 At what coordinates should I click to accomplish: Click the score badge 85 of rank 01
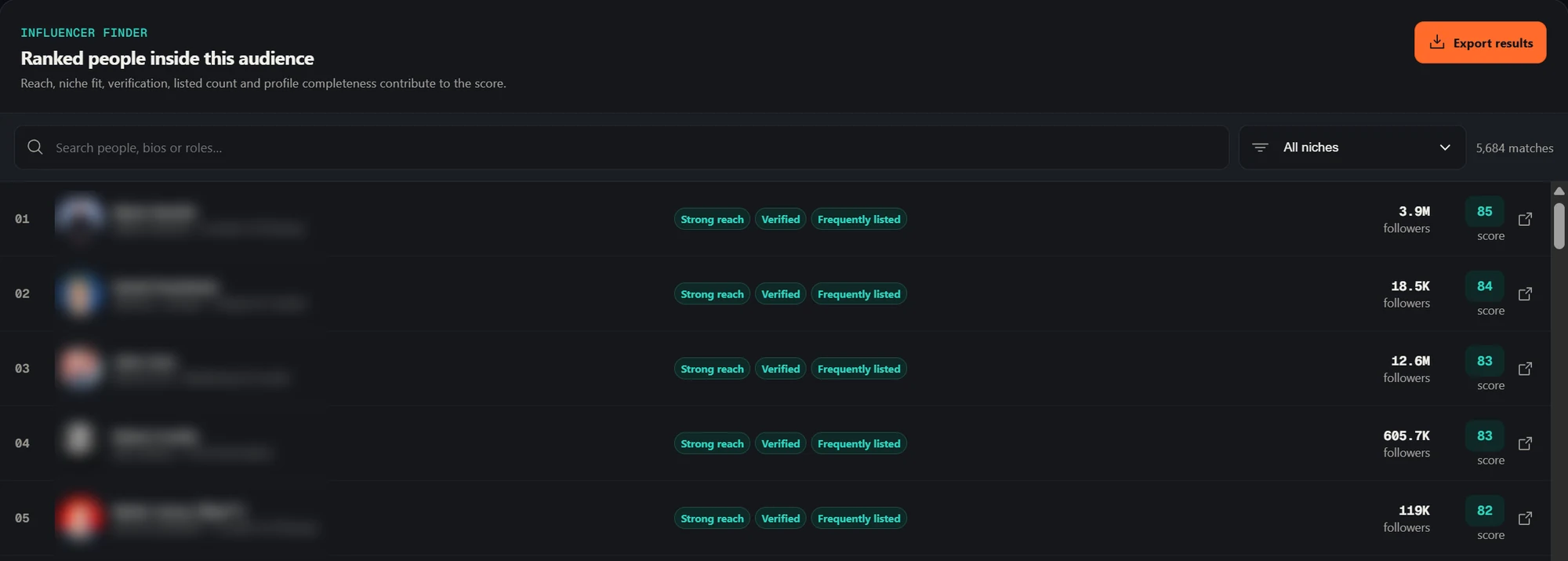[1484, 211]
